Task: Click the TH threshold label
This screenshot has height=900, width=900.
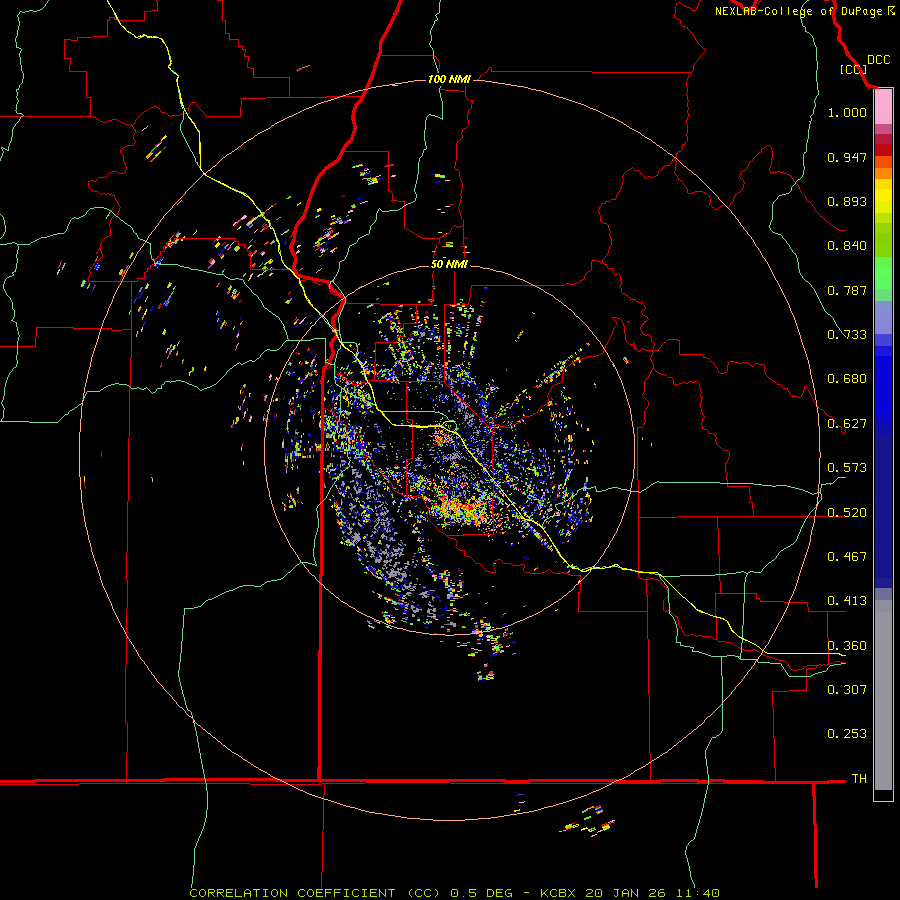Action: (x=859, y=779)
